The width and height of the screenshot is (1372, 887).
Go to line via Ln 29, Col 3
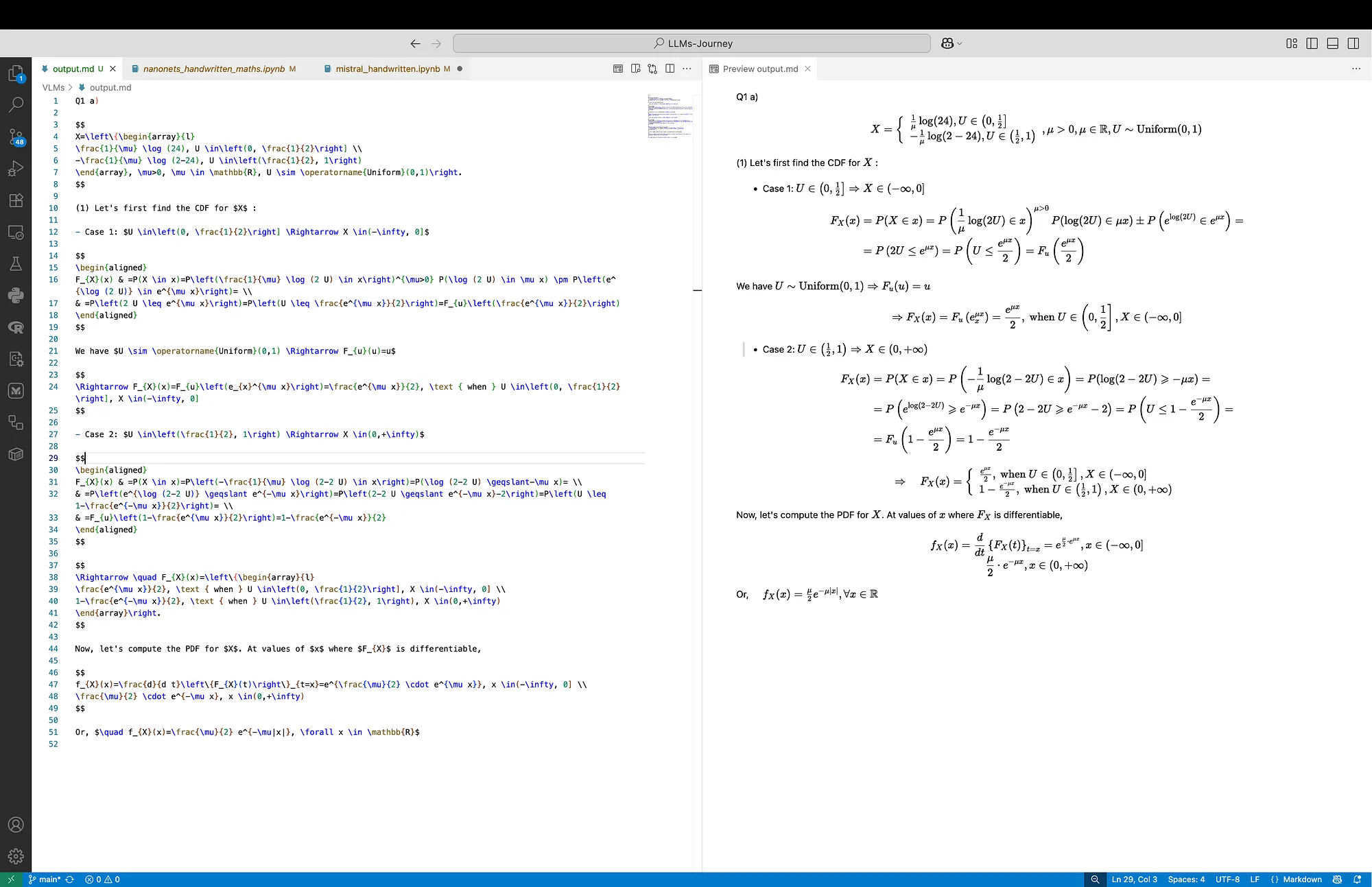(1134, 879)
